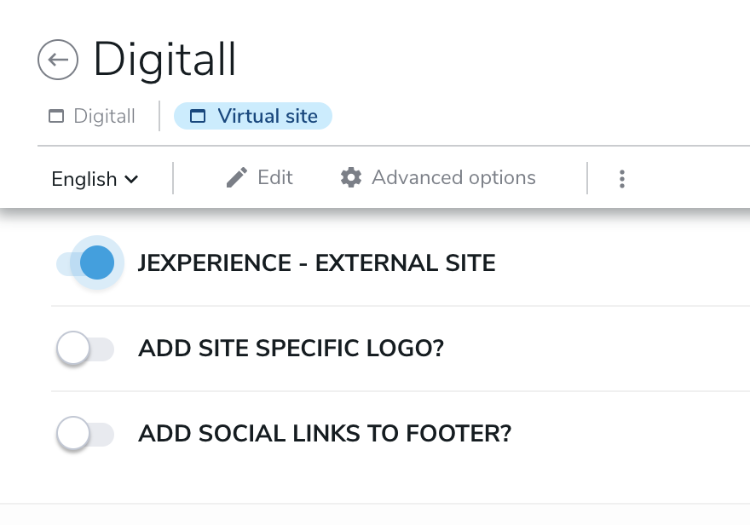Go back using the circled arrow icon
750x525 pixels.
pyautogui.click(x=58, y=60)
